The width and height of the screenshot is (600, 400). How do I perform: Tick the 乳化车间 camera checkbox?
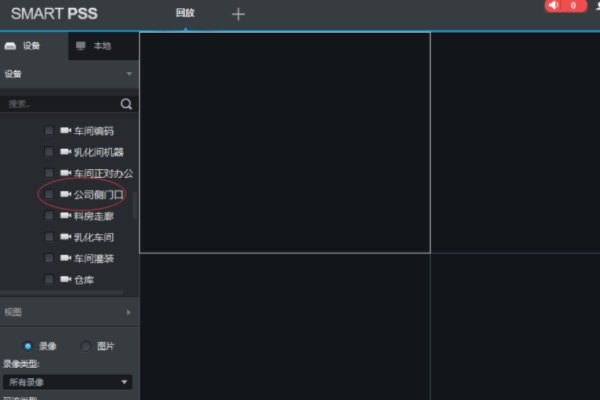click(x=48, y=238)
